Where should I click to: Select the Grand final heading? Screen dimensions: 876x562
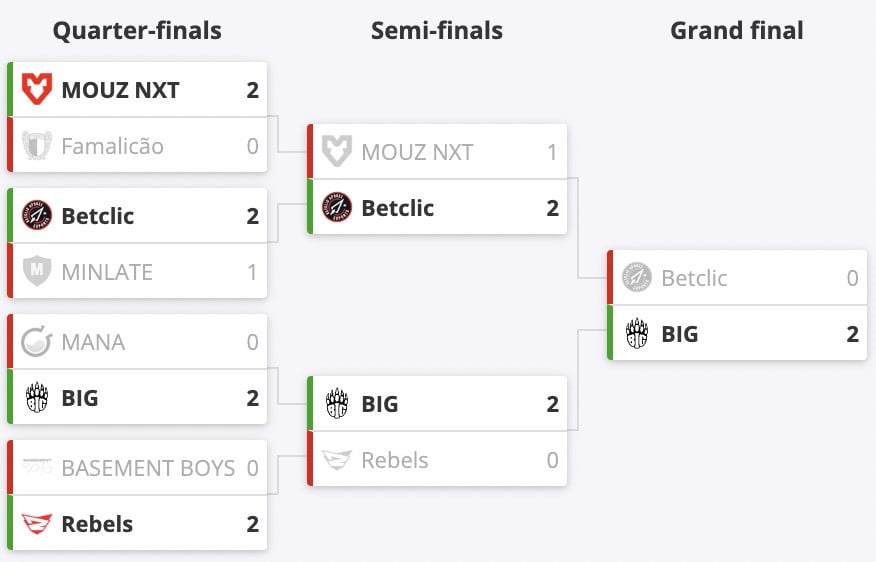coord(737,31)
